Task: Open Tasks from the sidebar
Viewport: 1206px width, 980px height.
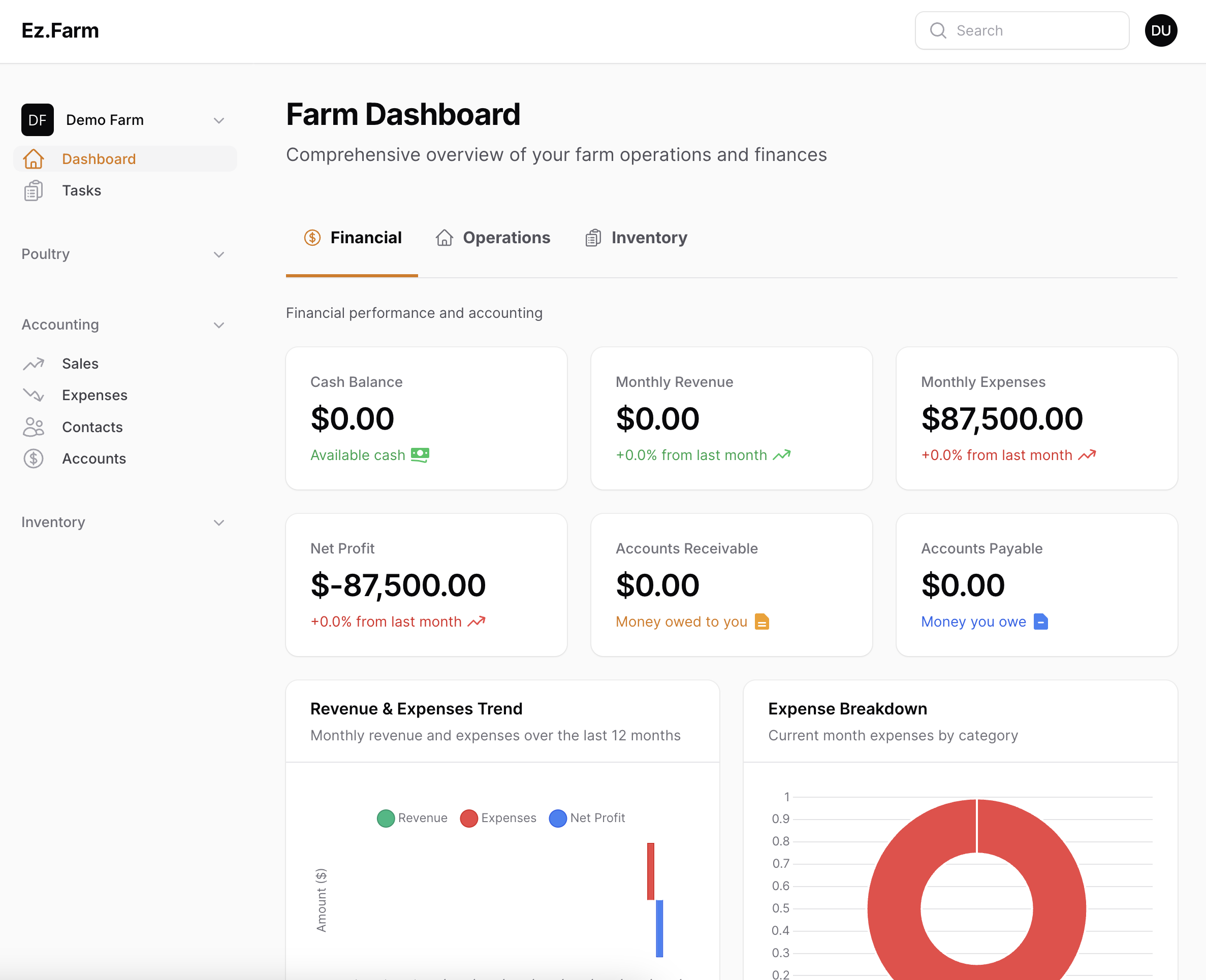Action: [125, 191]
